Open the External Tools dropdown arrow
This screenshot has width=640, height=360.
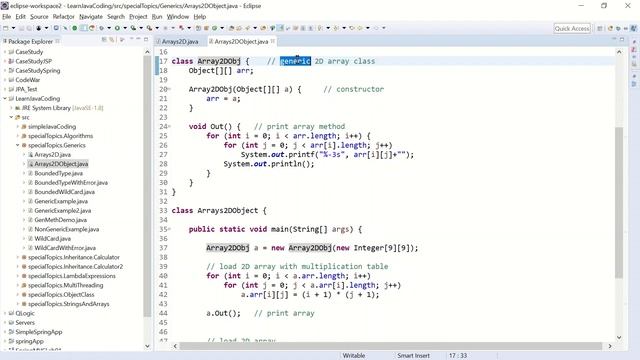click(158, 28)
